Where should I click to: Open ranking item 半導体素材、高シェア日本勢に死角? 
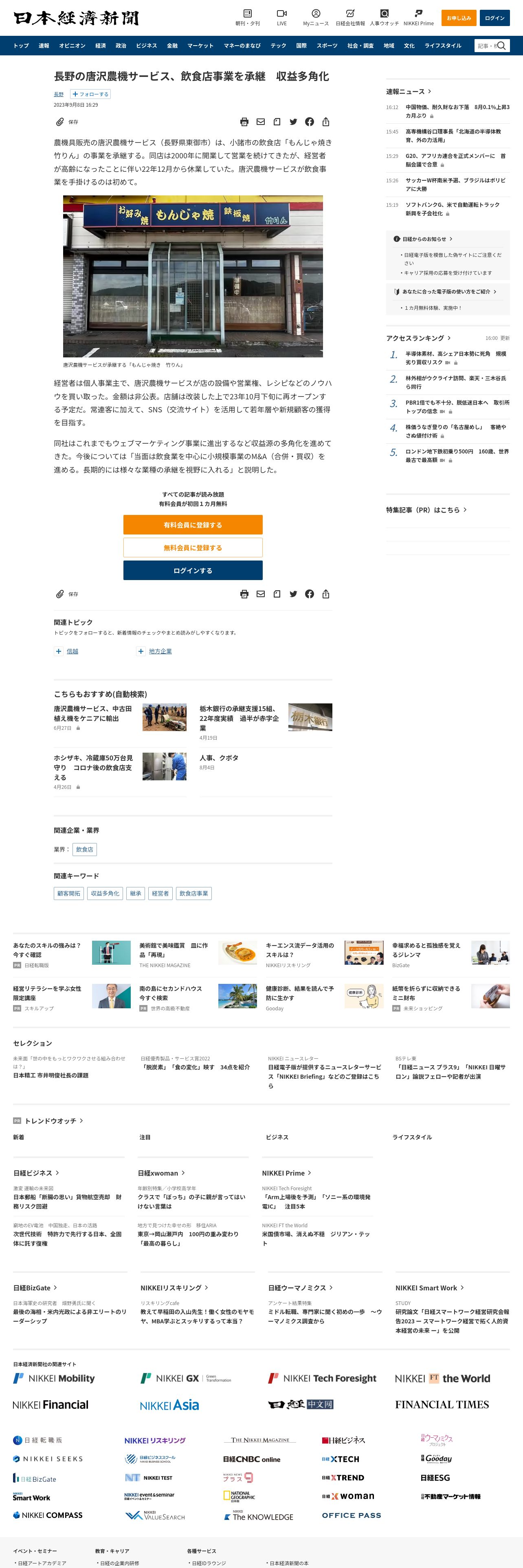[456, 358]
